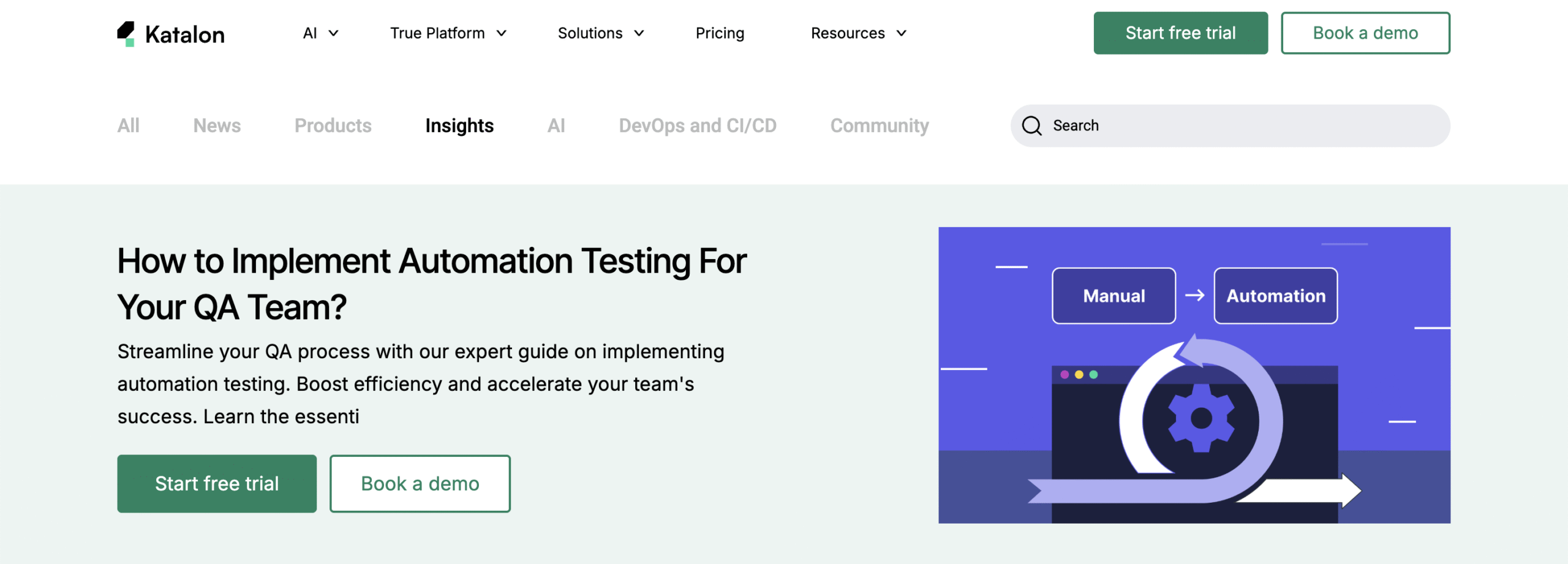Open the Products category tab
Image resolution: width=1568 pixels, height=564 pixels.
(333, 126)
